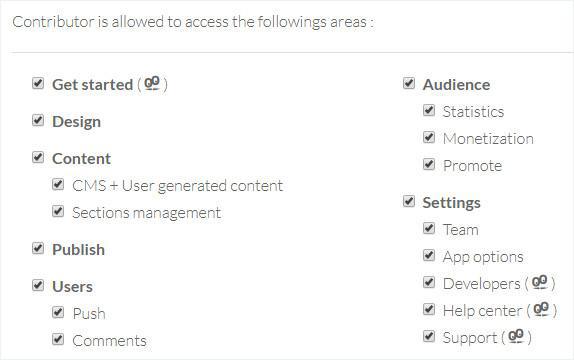This screenshot has width=574, height=360.
Task: Uncheck CMS + User generated content
Action: click(58, 184)
